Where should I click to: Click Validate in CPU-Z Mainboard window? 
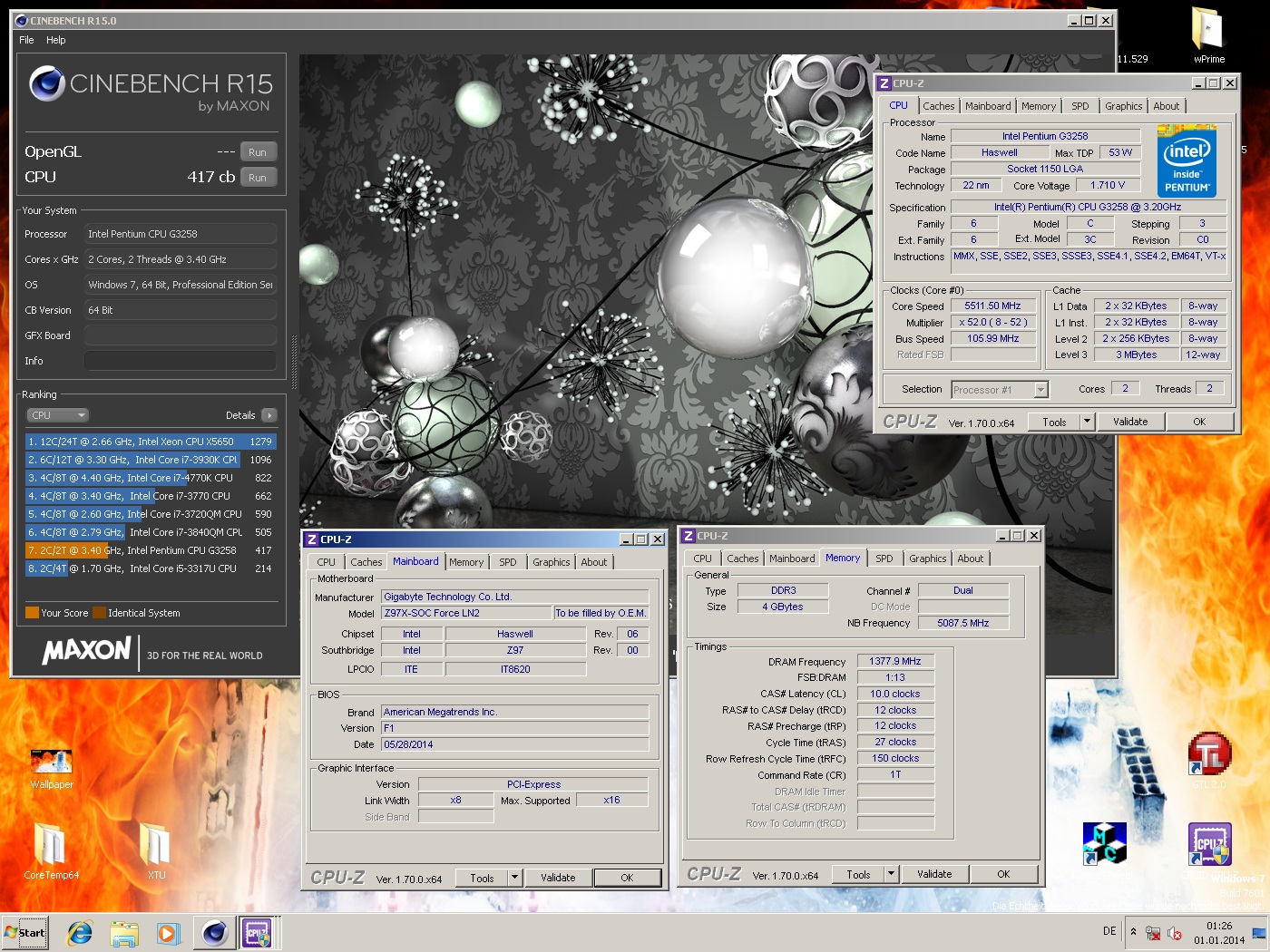coord(558,878)
